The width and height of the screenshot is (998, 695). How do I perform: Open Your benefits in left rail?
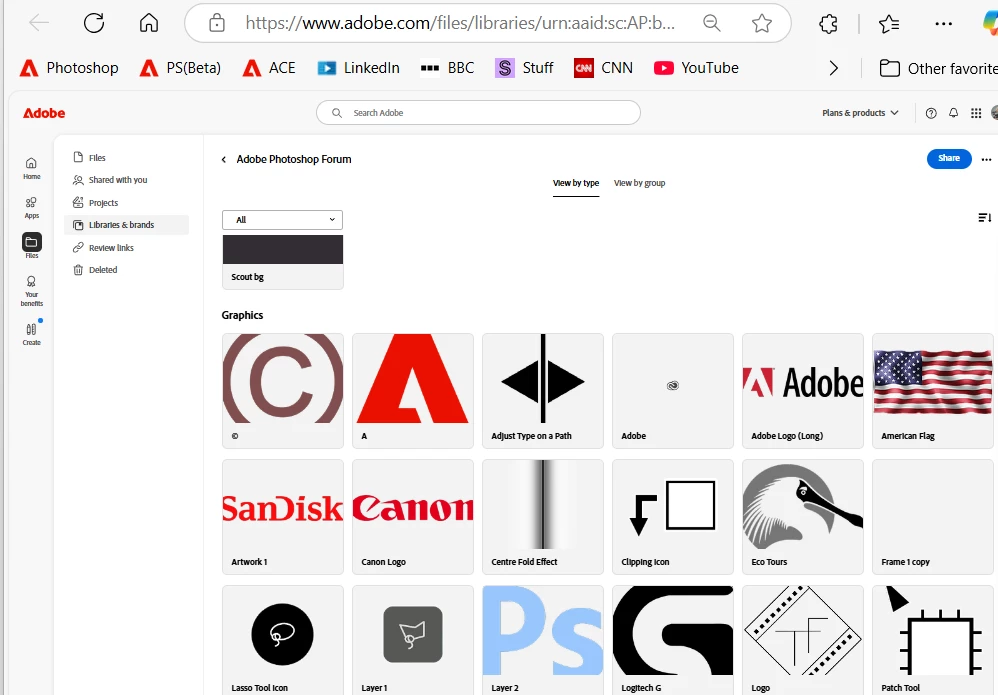(31, 291)
